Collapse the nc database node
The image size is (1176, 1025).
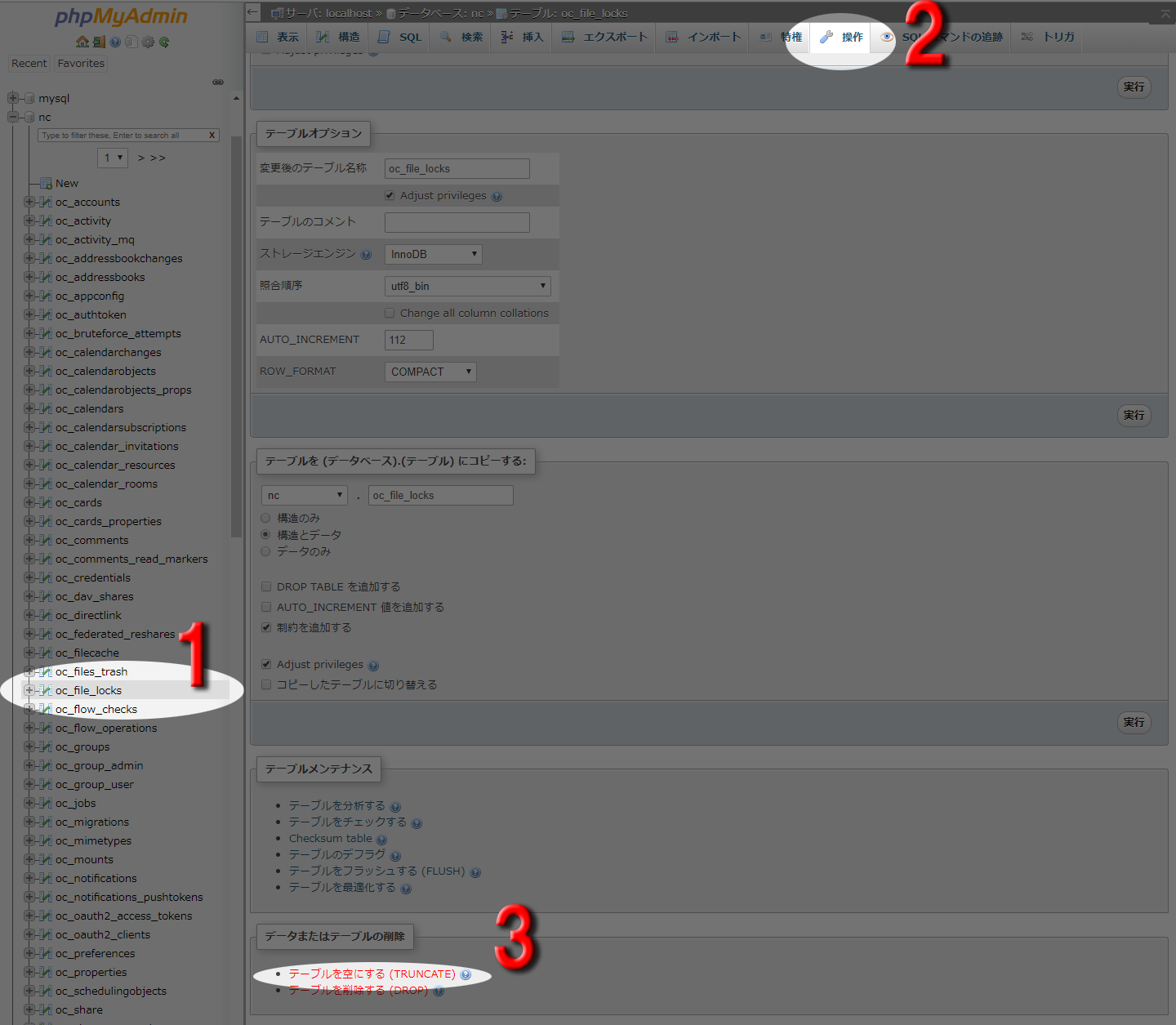coord(13,117)
